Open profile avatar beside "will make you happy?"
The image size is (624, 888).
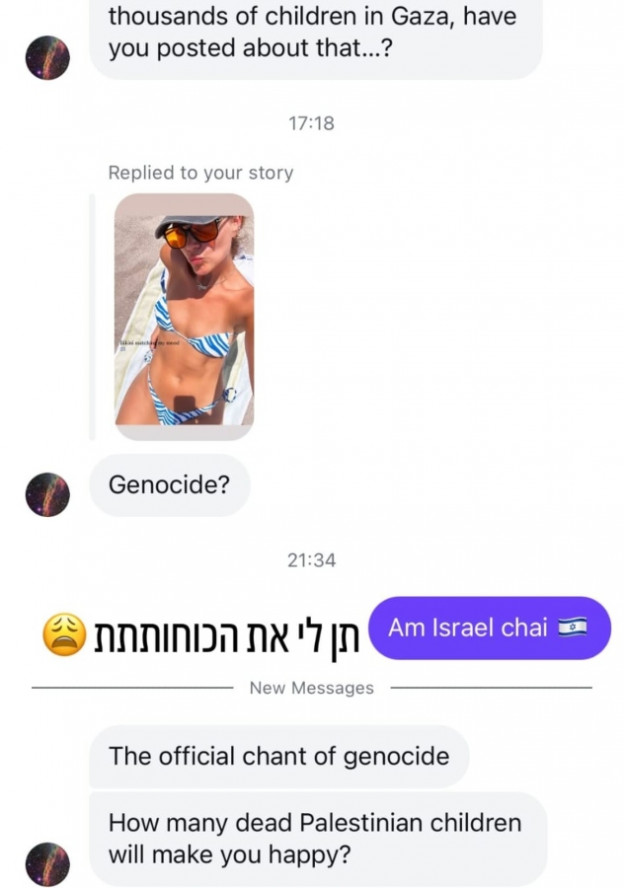coord(48,864)
